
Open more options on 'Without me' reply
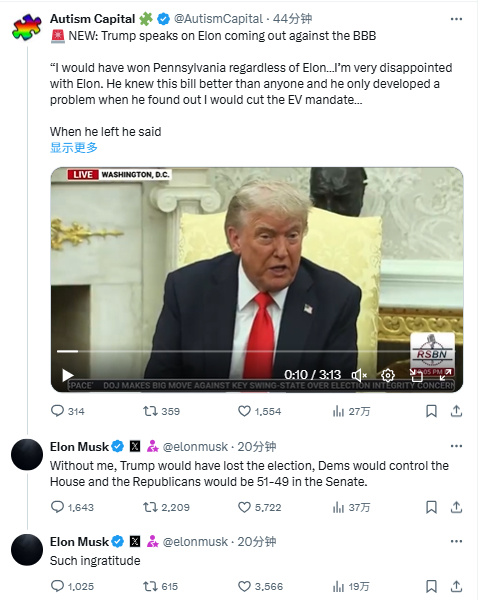[456, 446]
